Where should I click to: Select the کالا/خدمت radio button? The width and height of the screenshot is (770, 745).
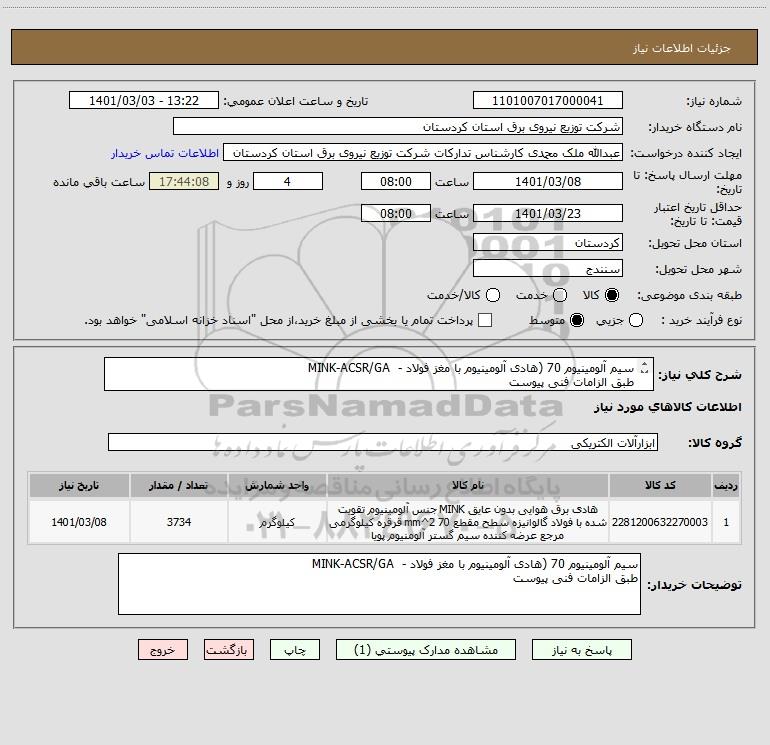click(x=493, y=295)
